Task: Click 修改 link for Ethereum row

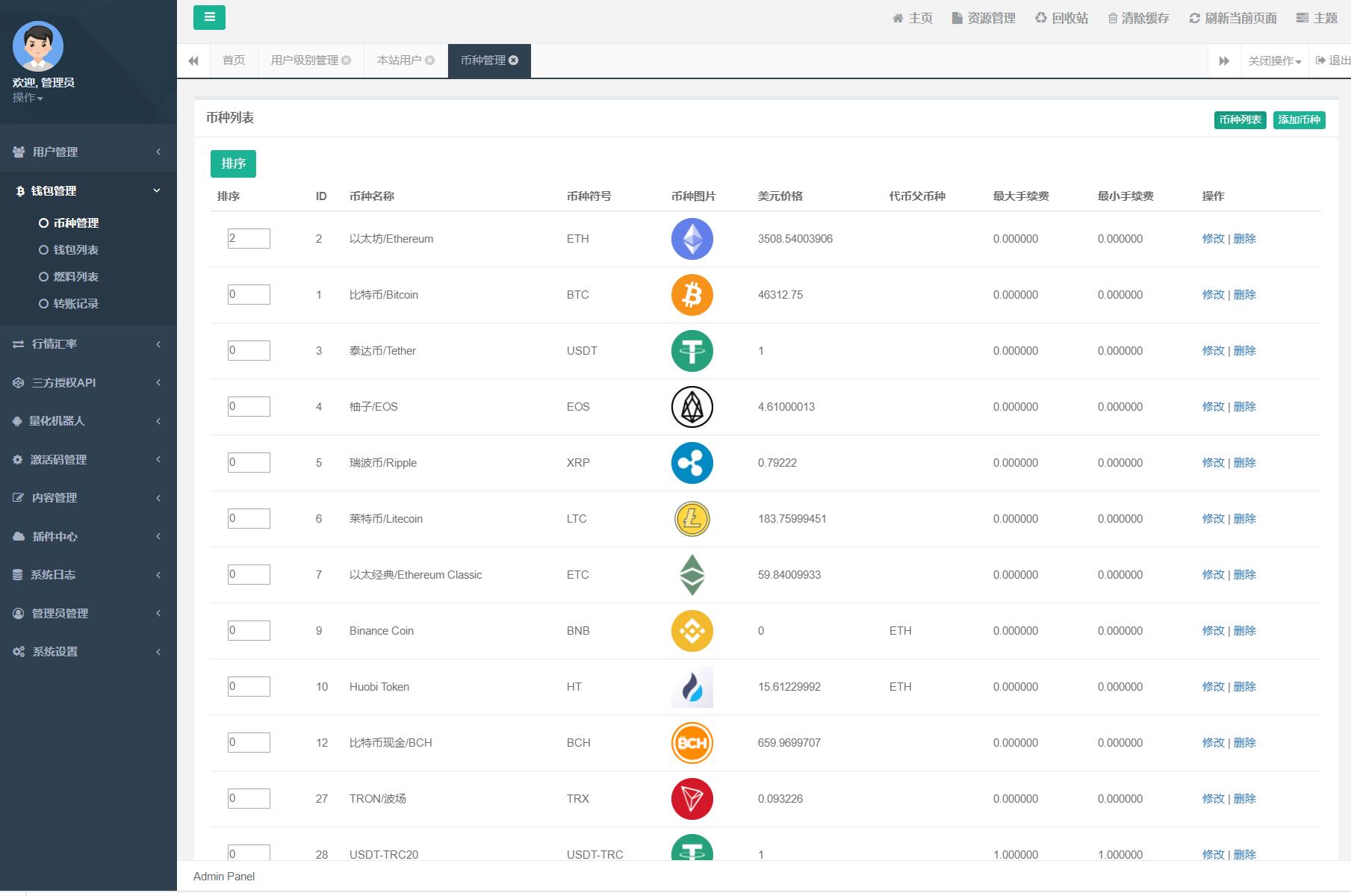Action: [1213, 239]
